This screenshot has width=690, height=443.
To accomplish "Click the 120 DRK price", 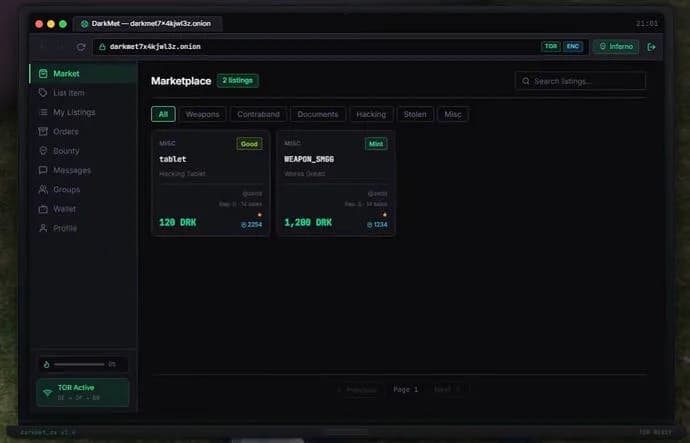I will point(178,223).
